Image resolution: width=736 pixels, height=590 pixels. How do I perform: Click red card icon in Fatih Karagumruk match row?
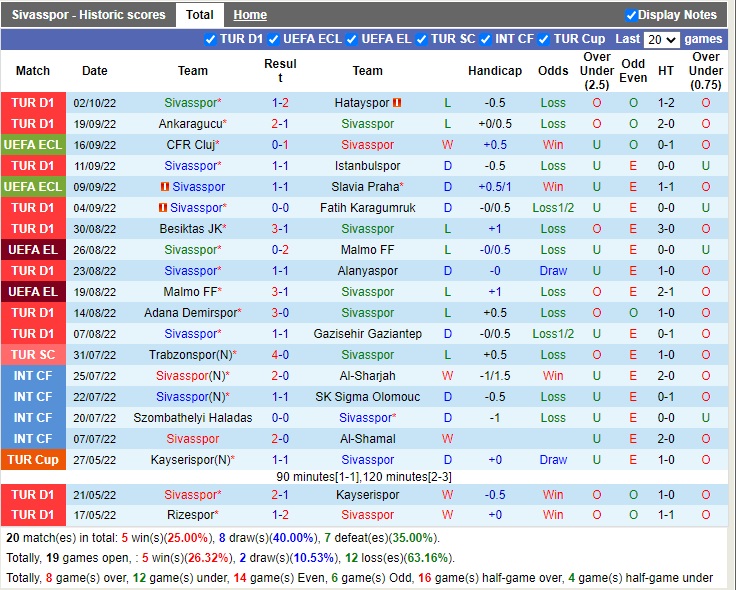[x=162, y=208]
